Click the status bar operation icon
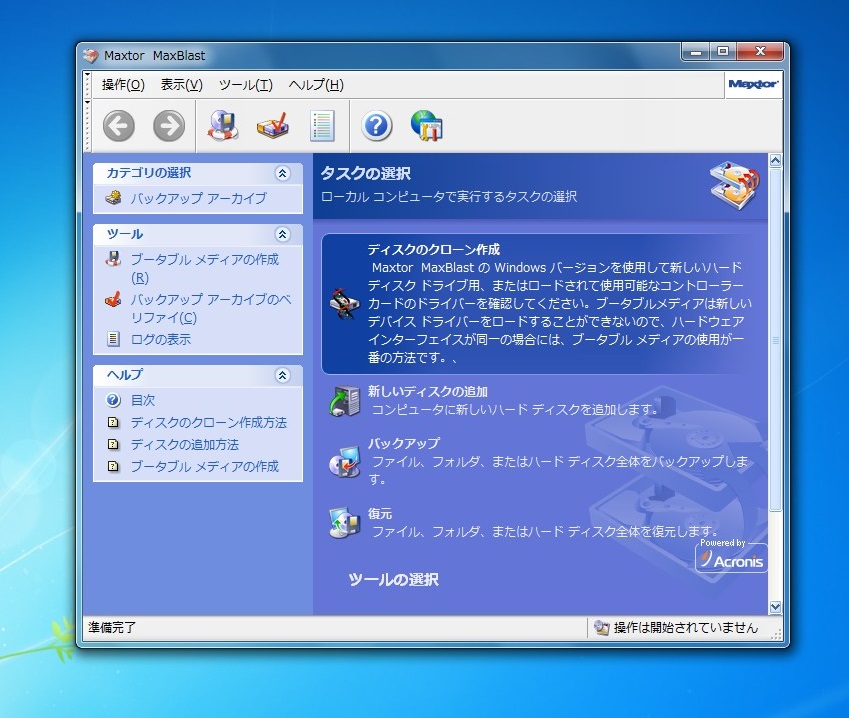This screenshot has width=849, height=718. [601, 628]
